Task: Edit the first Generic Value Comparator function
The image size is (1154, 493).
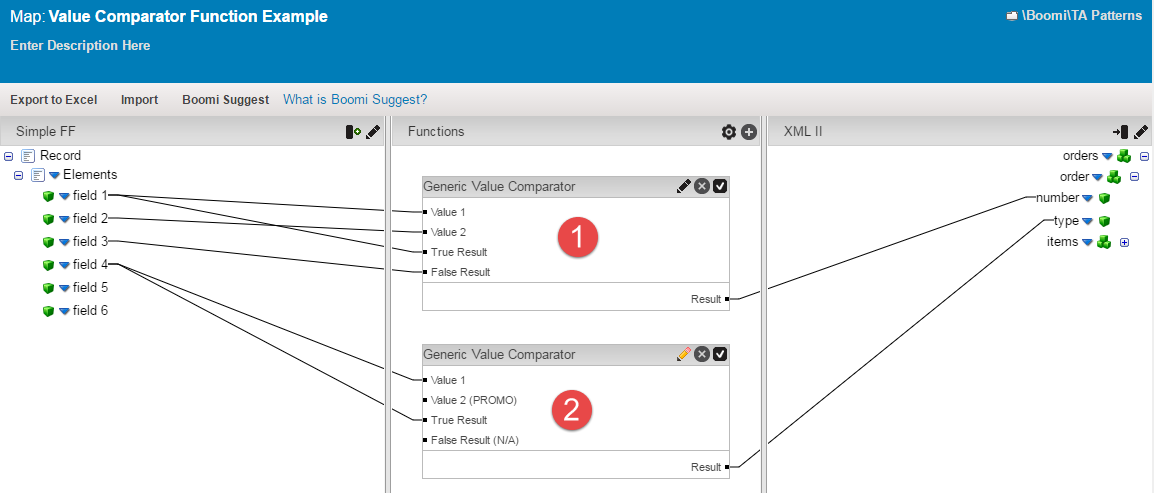Action: pos(684,186)
